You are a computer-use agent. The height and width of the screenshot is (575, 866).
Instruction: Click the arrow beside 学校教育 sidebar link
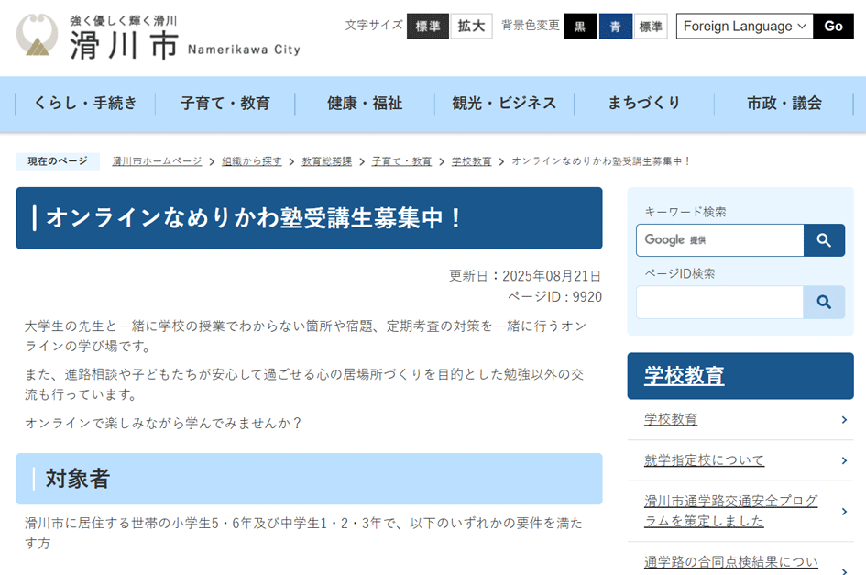click(845, 420)
